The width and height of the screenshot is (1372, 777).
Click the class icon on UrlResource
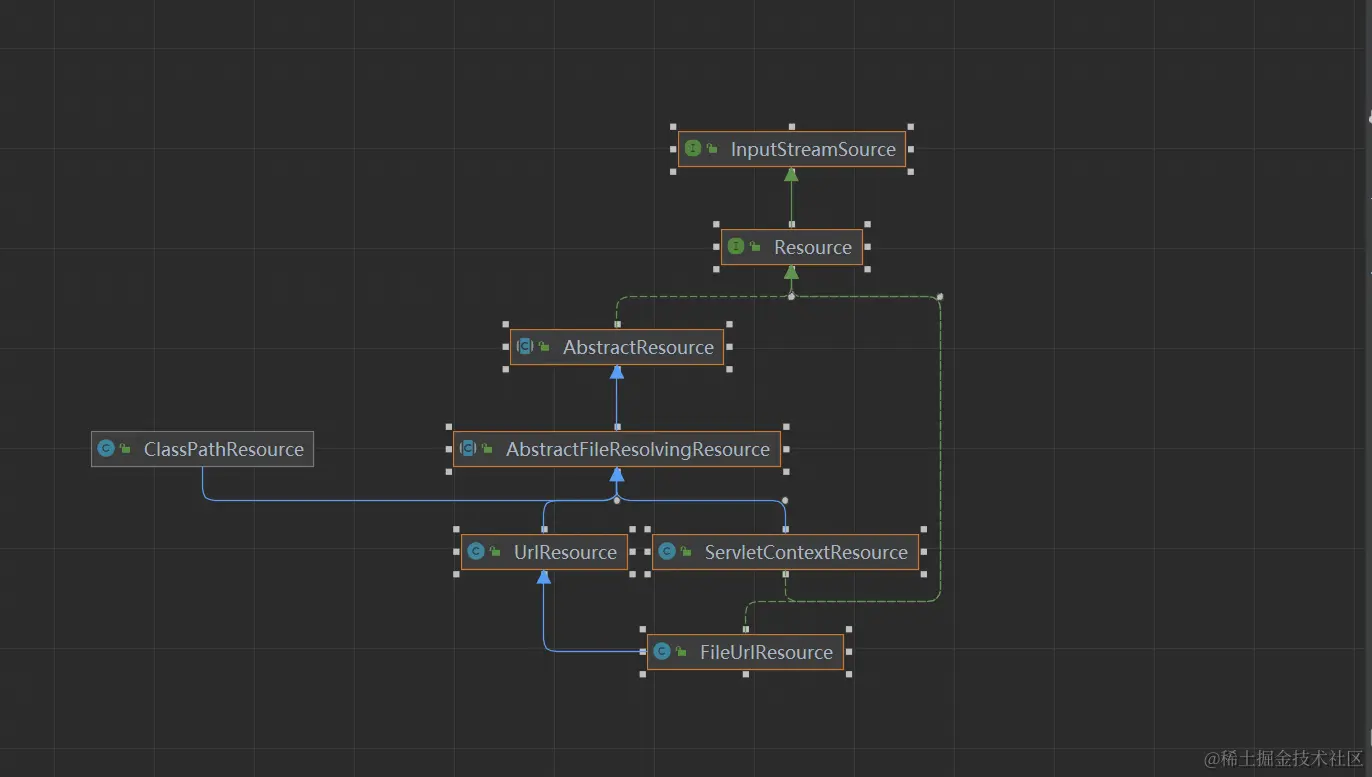point(475,551)
